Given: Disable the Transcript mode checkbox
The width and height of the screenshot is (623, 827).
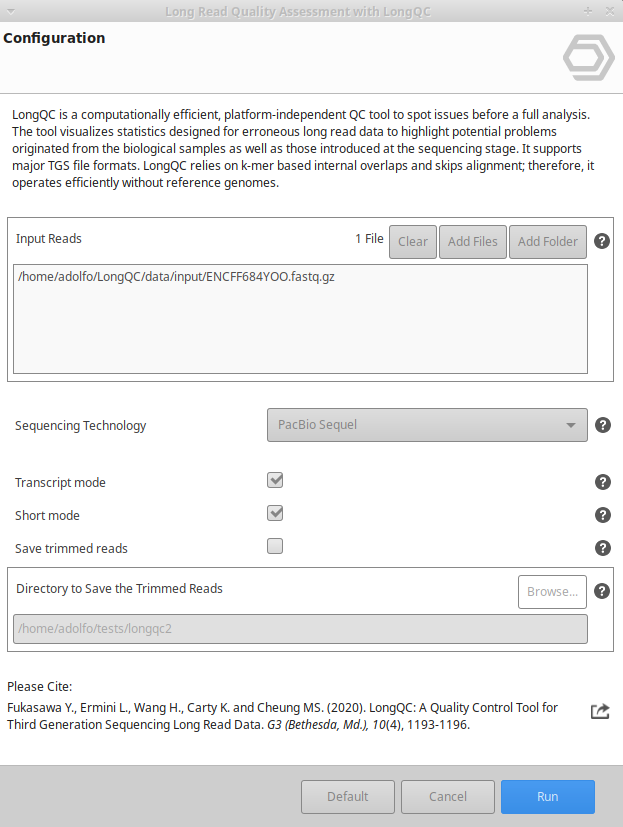Looking at the screenshot, I should [x=275, y=480].
